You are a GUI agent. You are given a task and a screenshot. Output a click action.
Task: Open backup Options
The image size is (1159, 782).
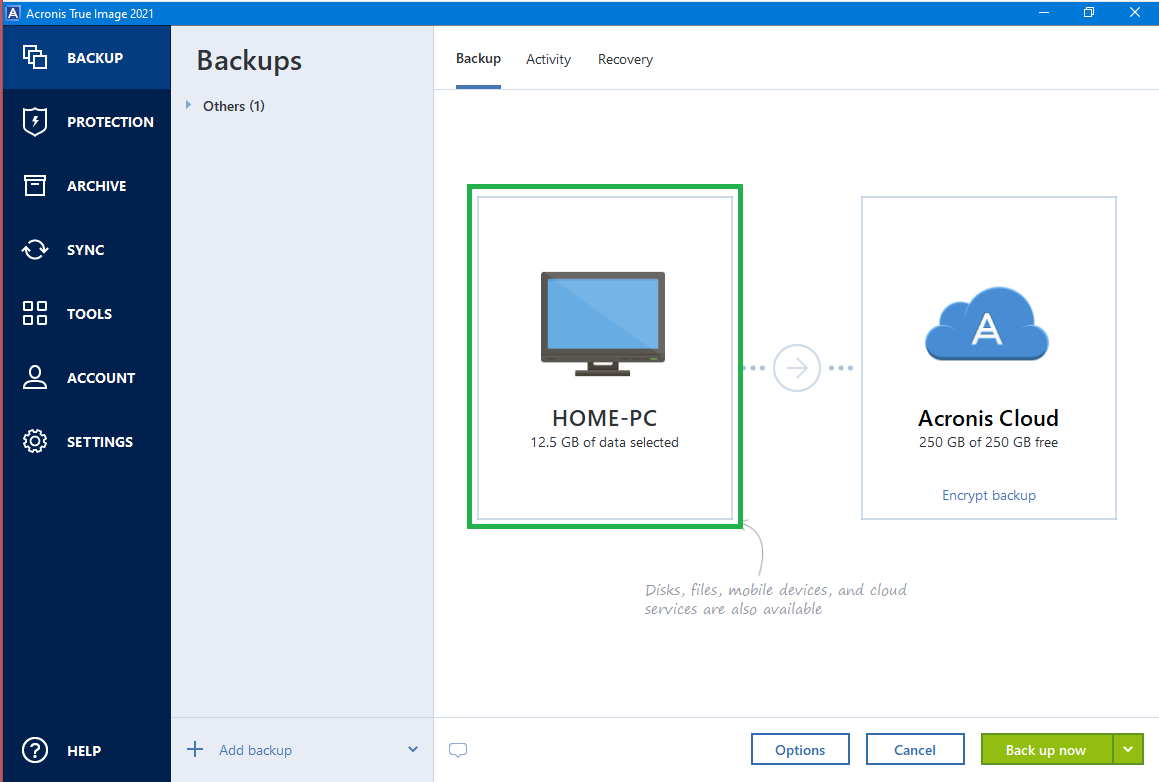(800, 748)
